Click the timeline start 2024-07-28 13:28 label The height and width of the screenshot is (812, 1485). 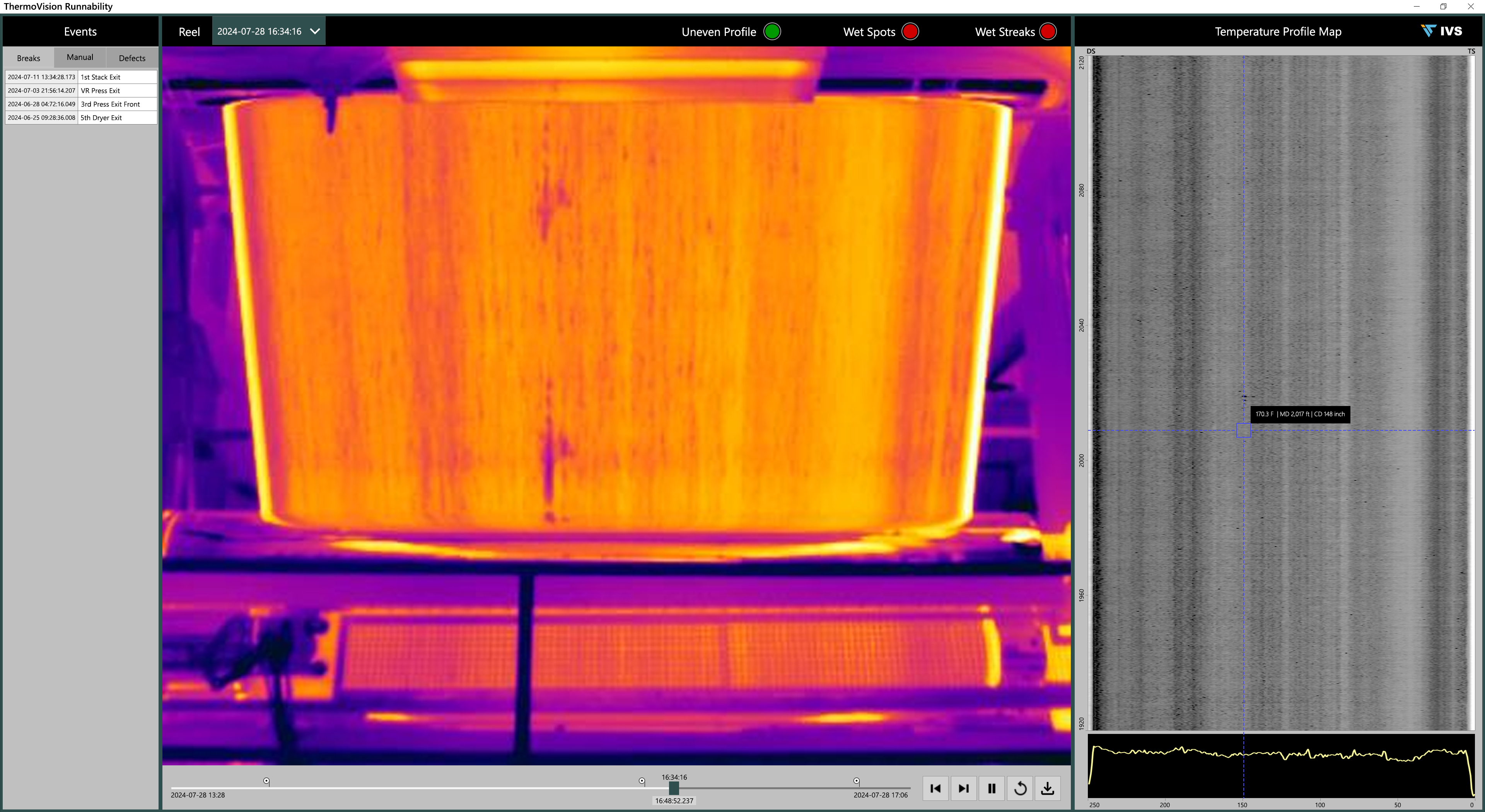point(198,795)
